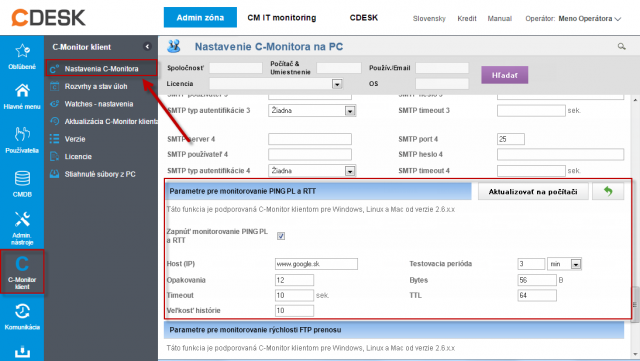Click SMTP timeout 3 field
This screenshot has height=361, width=640.
pos(531,111)
